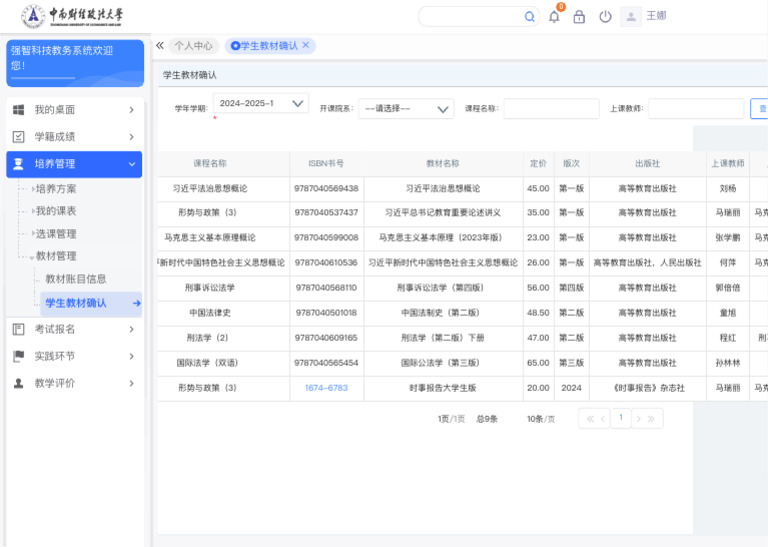Click username 王娜 in header
The height and width of the screenshot is (547, 768).
(x=656, y=16)
